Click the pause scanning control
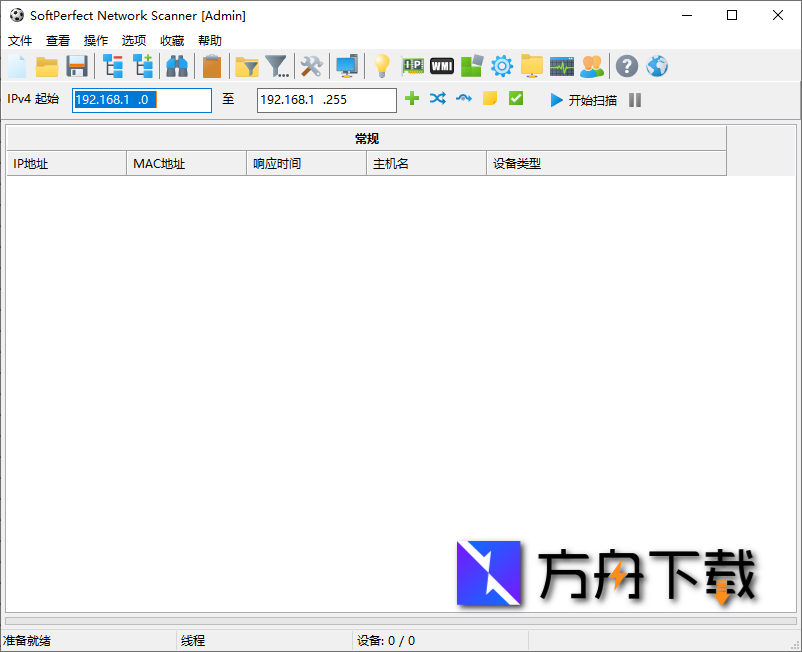This screenshot has height=652, width=802. 634,99
